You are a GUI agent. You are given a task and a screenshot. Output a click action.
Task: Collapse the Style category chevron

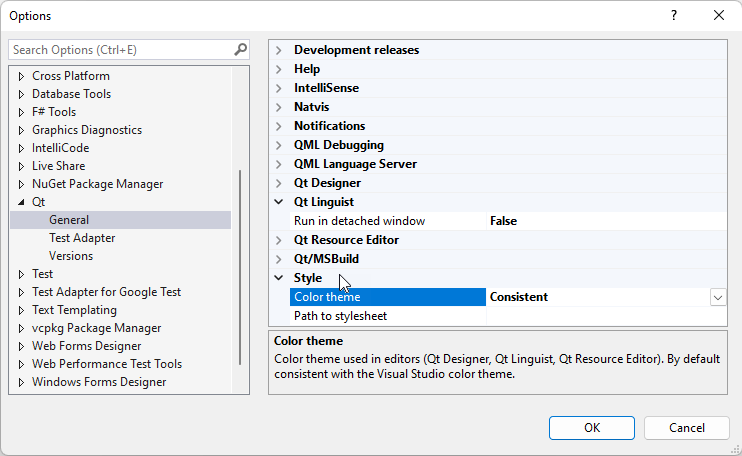279,278
